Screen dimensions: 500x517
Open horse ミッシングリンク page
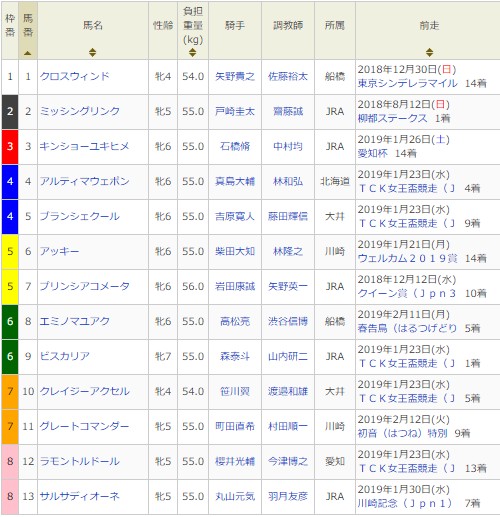[x=80, y=111]
